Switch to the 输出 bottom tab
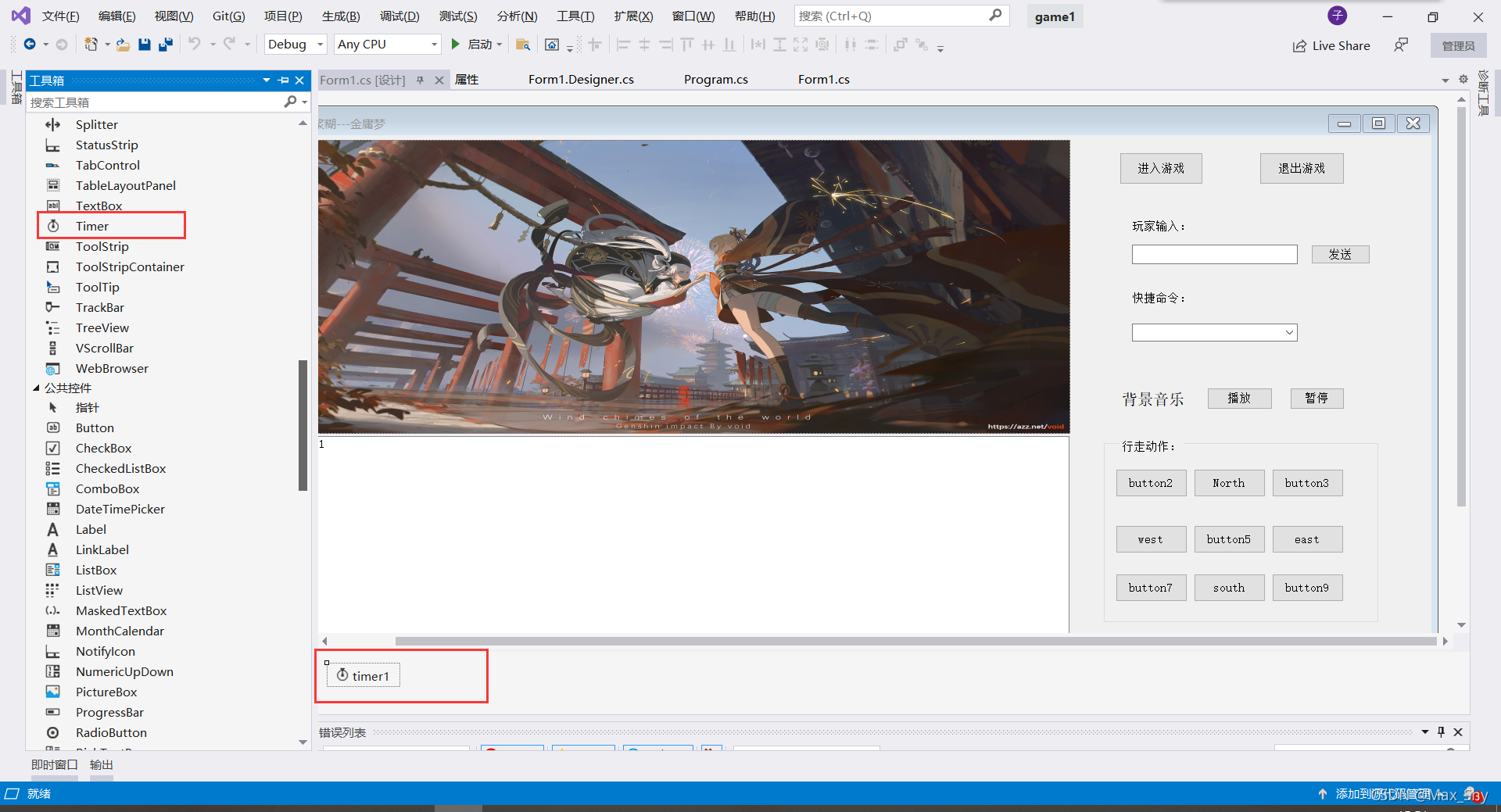This screenshot has width=1501, height=812. click(x=102, y=765)
